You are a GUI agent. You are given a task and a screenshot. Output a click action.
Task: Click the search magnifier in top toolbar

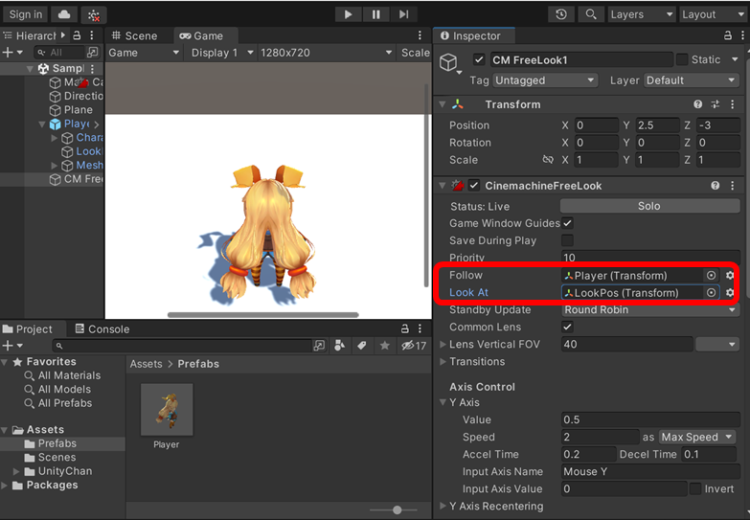(590, 14)
